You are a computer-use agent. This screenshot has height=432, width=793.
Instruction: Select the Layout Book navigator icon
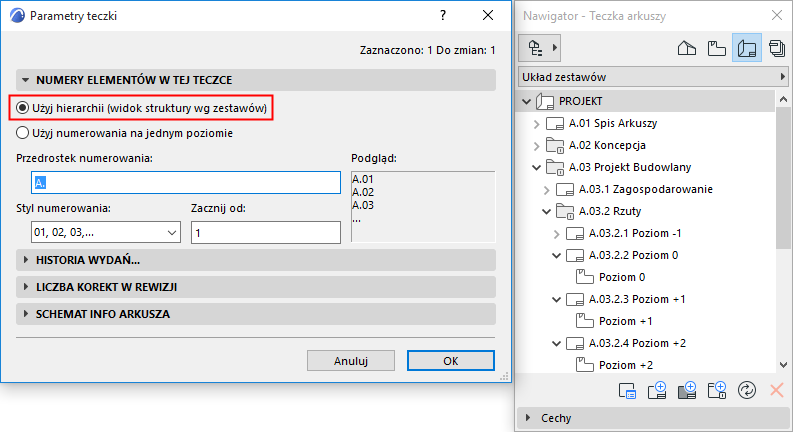point(746,48)
